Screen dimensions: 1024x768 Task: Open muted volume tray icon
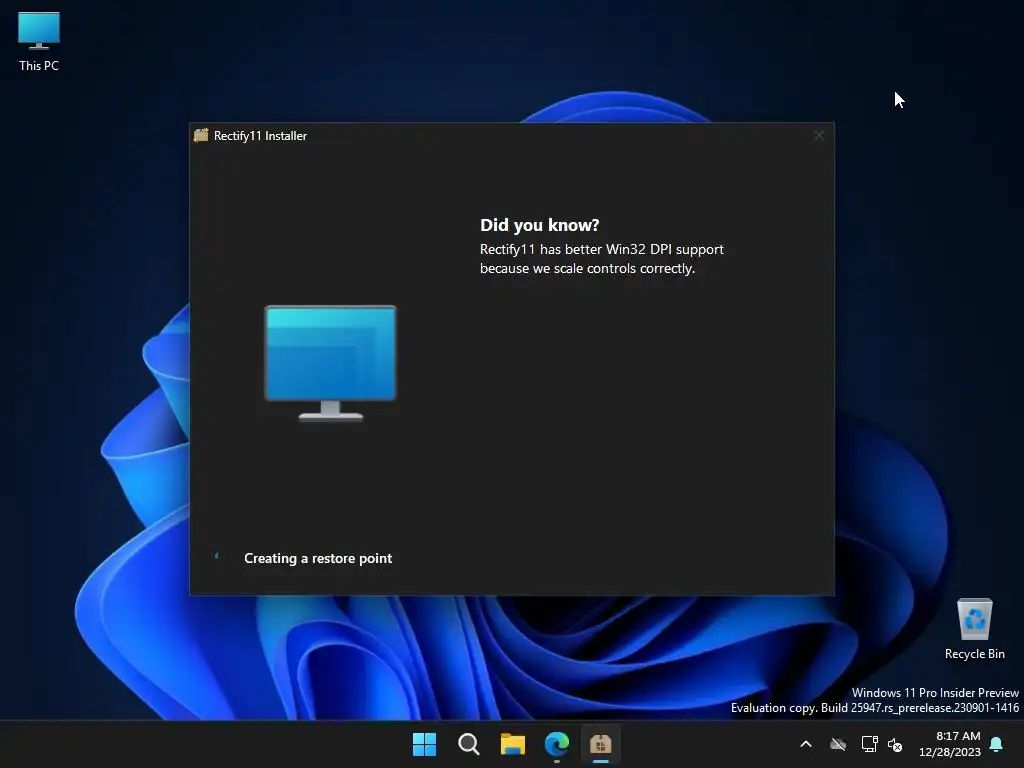point(895,744)
